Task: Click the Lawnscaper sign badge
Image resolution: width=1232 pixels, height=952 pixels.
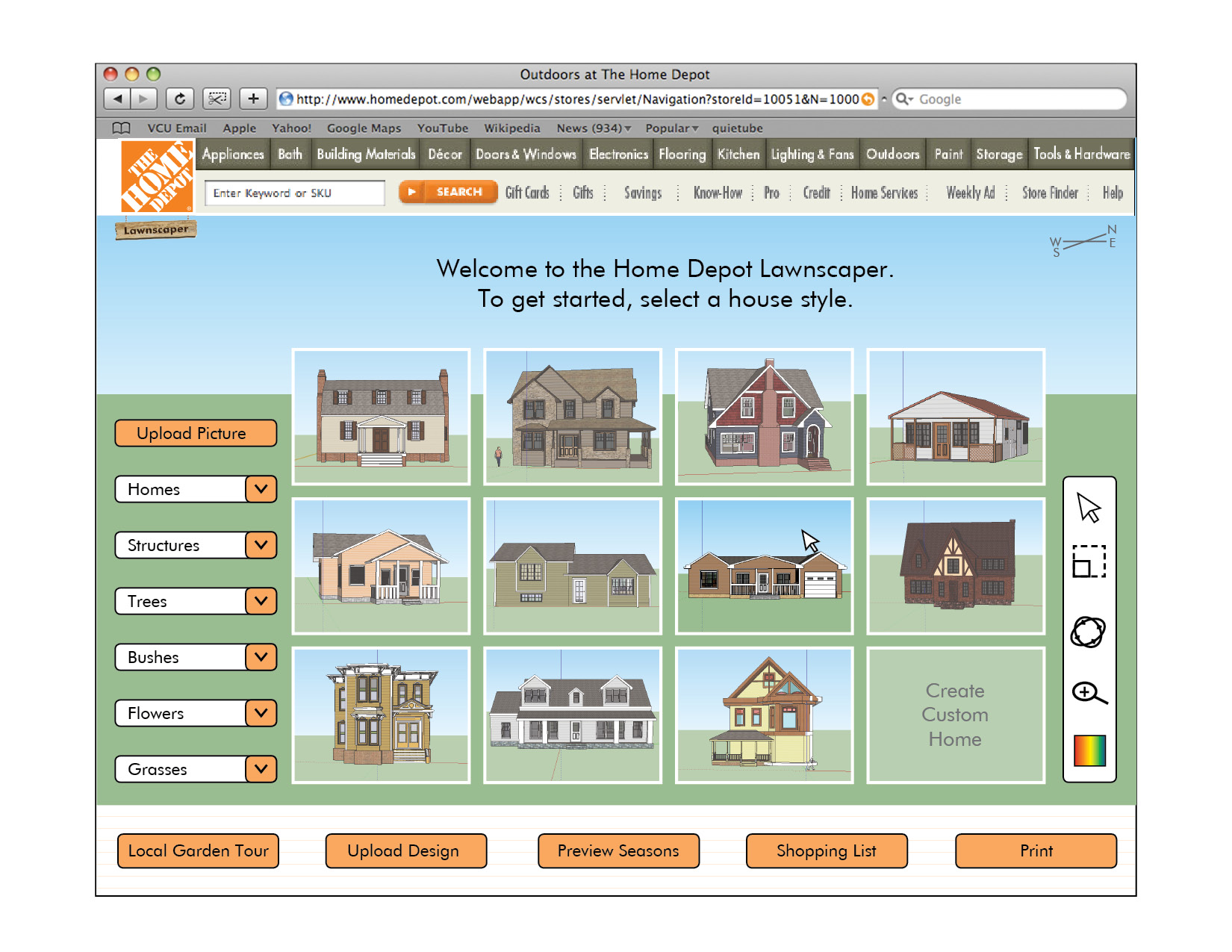Action: (156, 230)
